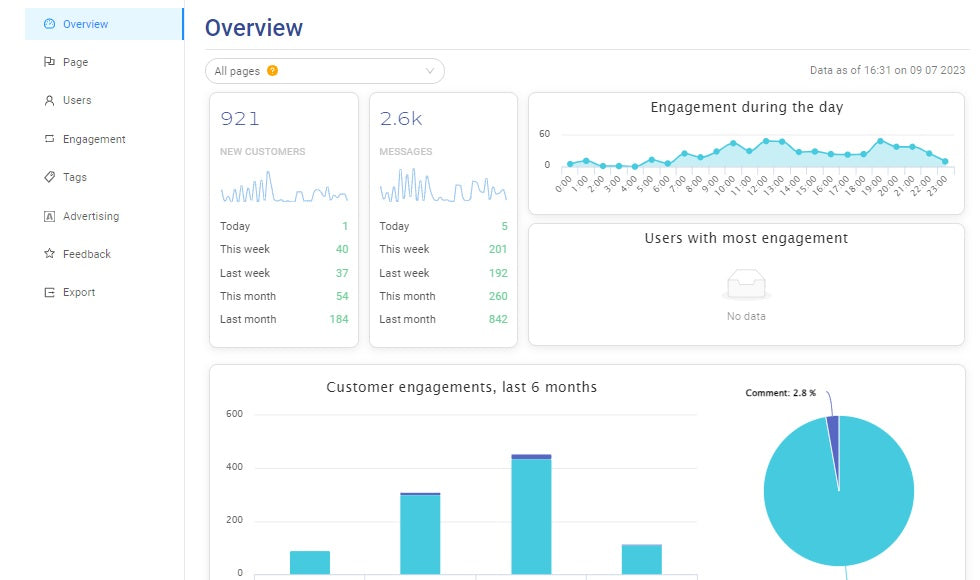This screenshot has height=580, width=980.
Task: Click the Export icon in sidebar
Action: 50,292
